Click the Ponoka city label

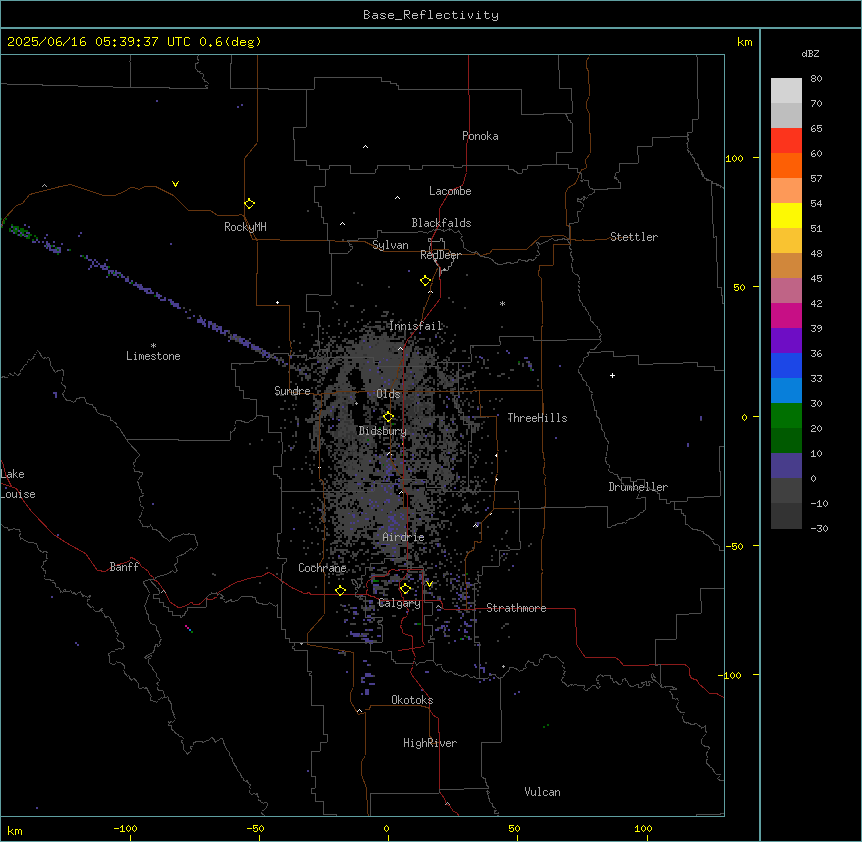[x=480, y=136]
